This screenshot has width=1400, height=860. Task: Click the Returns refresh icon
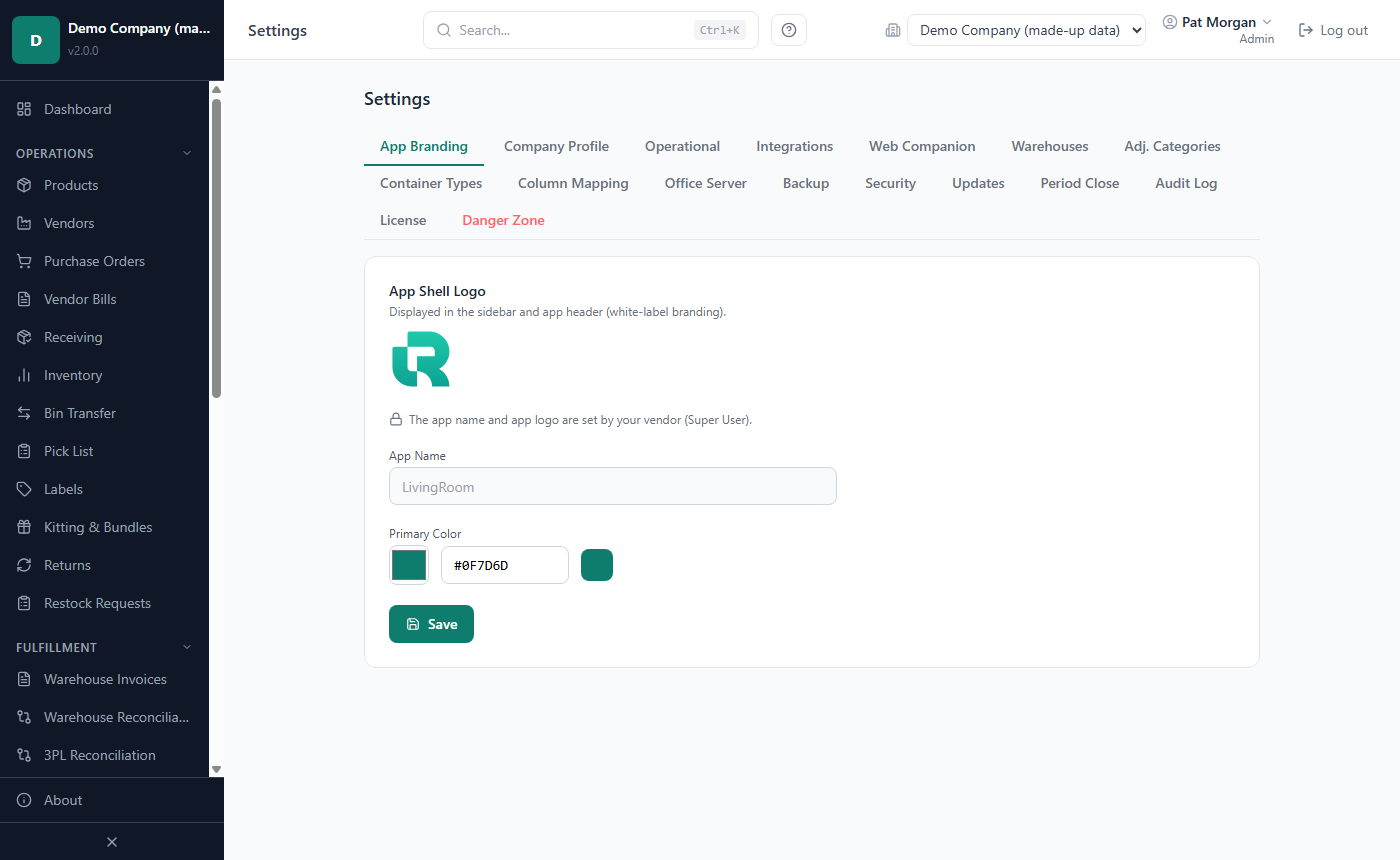24,565
